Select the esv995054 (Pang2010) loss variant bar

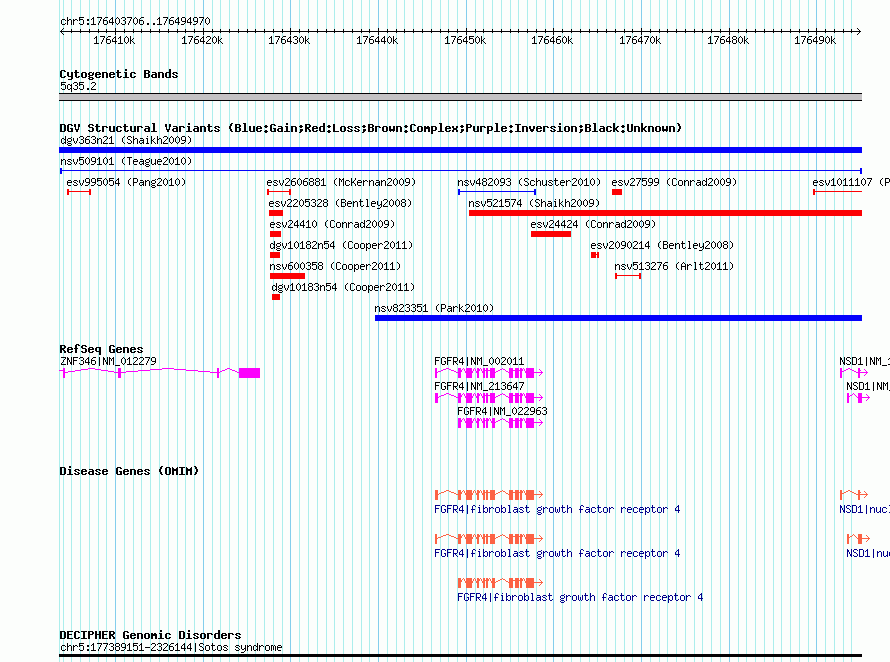coord(79,192)
